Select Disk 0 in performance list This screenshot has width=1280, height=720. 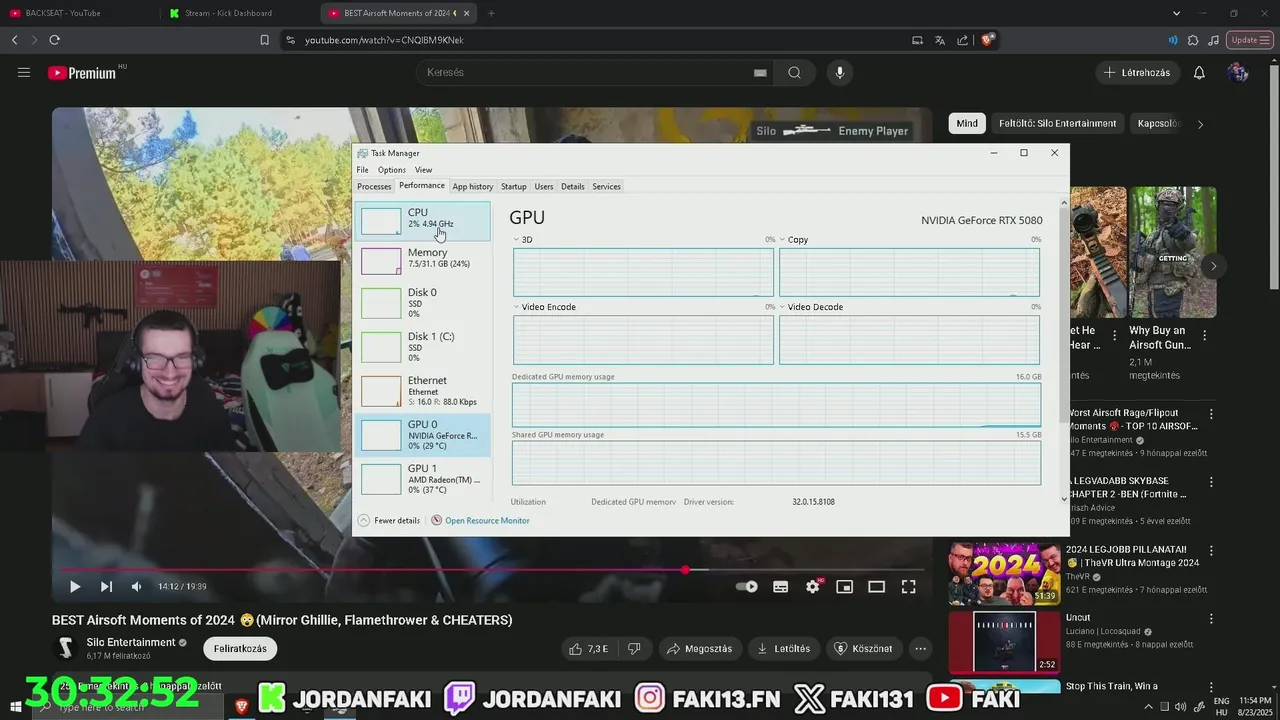click(423, 303)
